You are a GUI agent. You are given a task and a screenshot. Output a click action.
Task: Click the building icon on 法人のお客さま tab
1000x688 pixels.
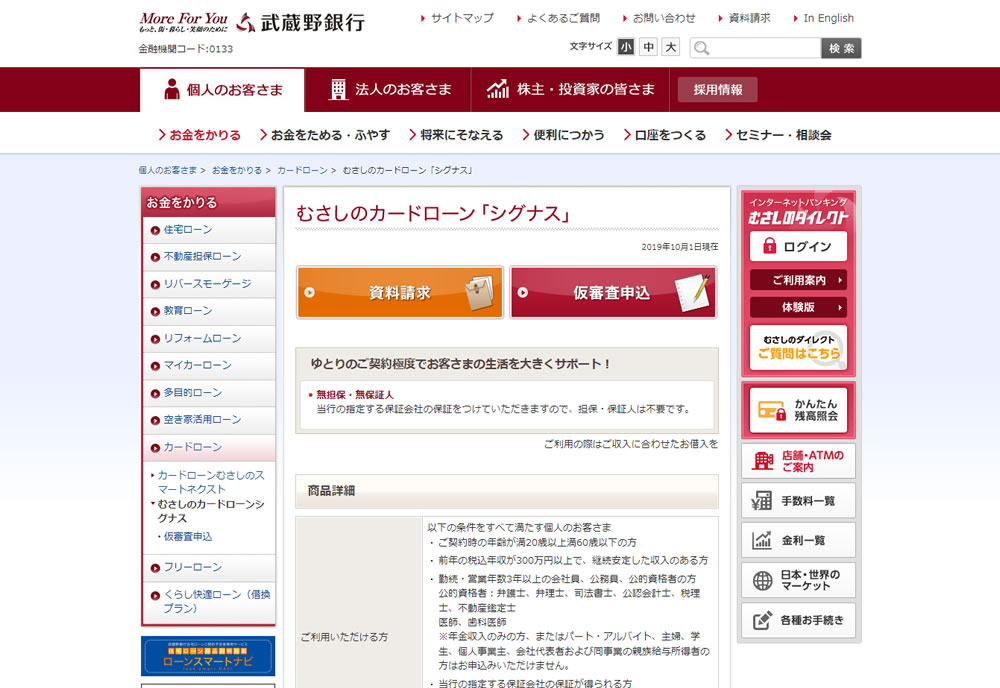coord(338,89)
